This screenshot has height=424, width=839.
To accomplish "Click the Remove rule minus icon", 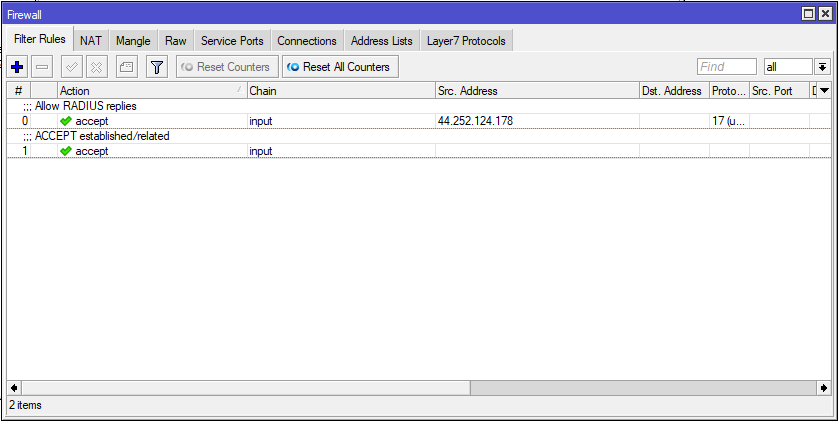I will (x=42, y=67).
